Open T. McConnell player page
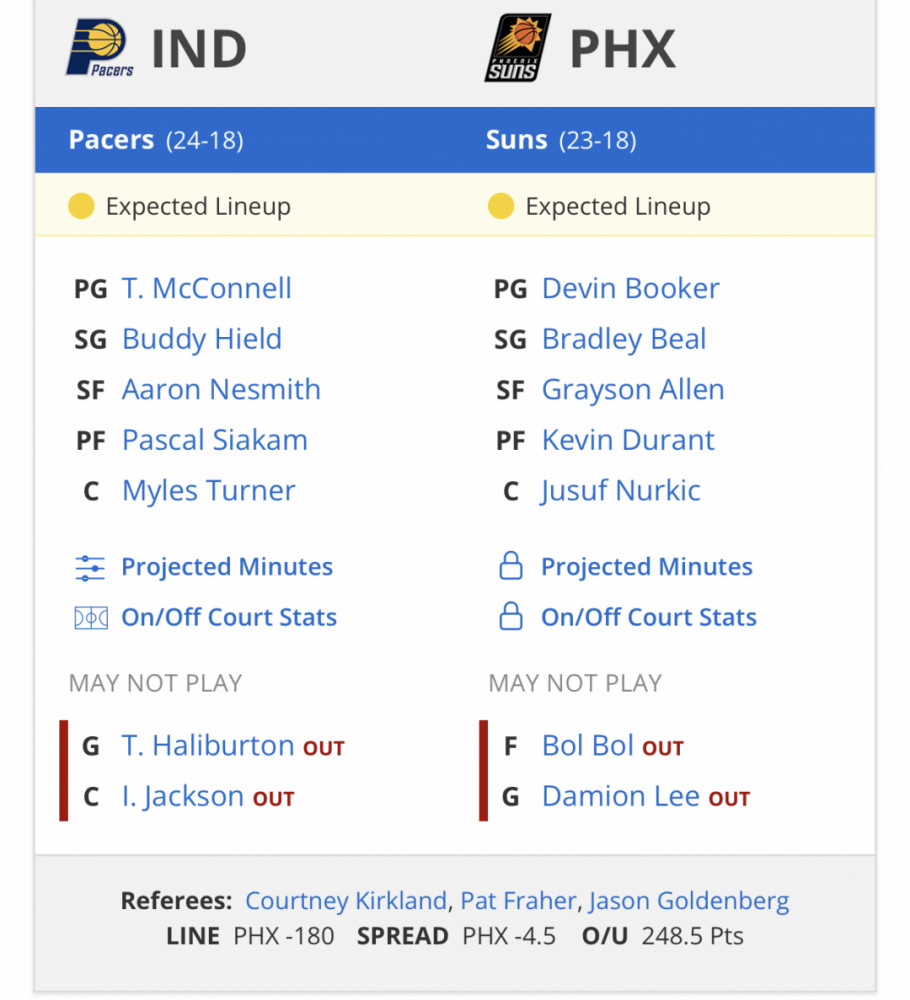 pyautogui.click(x=207, y=289)
